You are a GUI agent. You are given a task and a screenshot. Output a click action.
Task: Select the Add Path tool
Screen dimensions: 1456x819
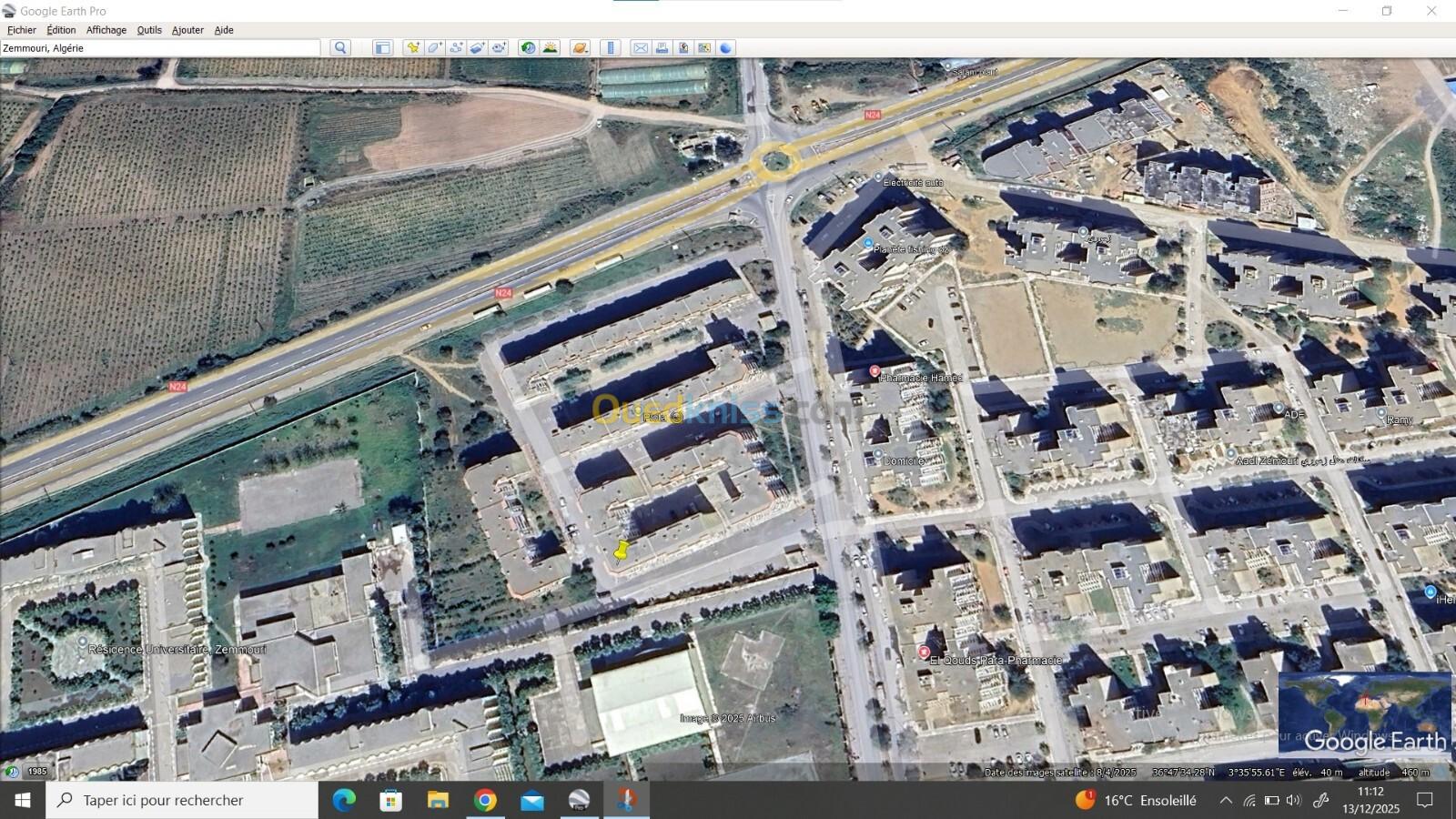(456, 48)
